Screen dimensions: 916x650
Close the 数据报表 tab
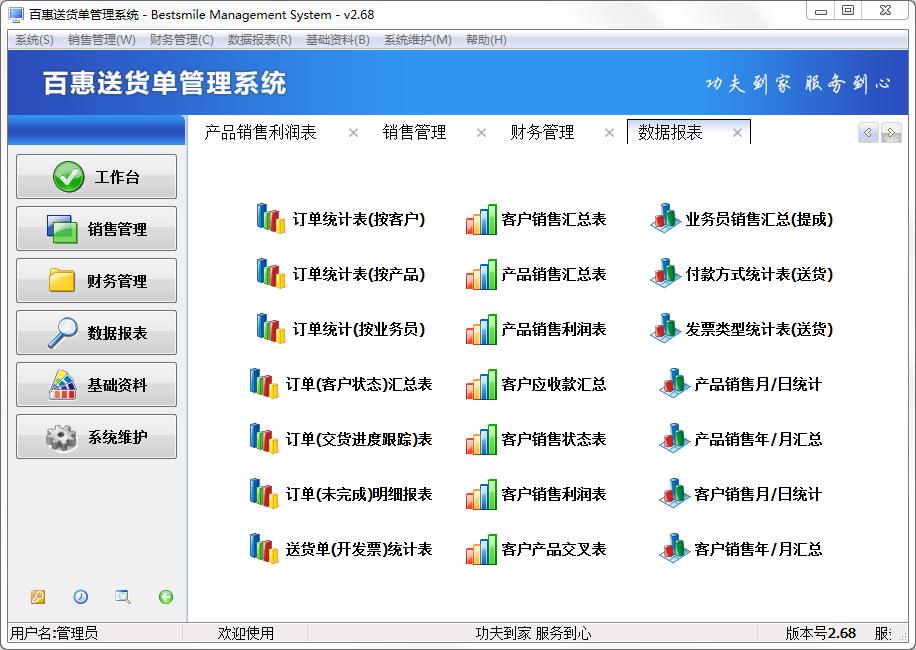click(737, 133)
